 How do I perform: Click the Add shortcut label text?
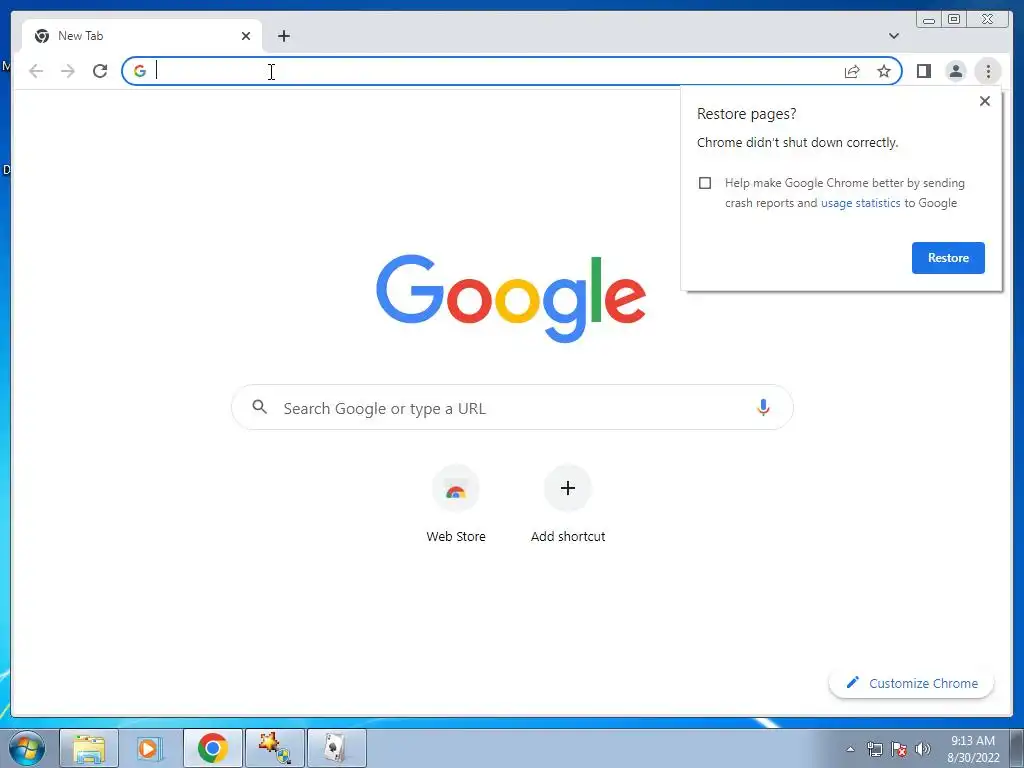coord(568,537)
